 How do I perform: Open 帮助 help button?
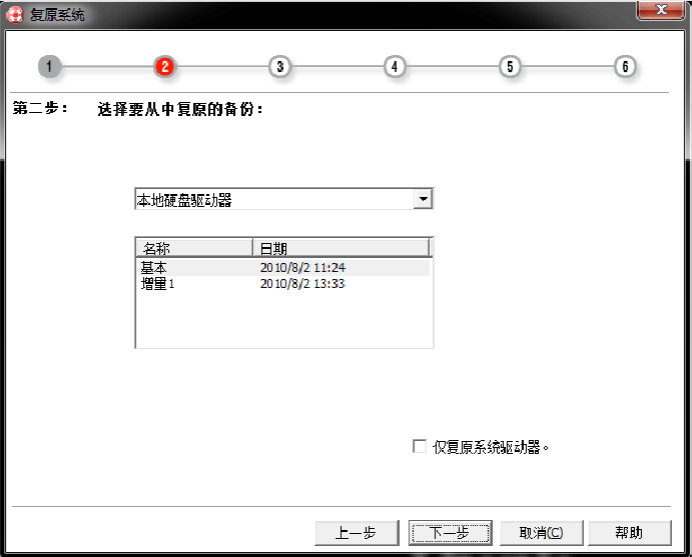tap(628, 533)
